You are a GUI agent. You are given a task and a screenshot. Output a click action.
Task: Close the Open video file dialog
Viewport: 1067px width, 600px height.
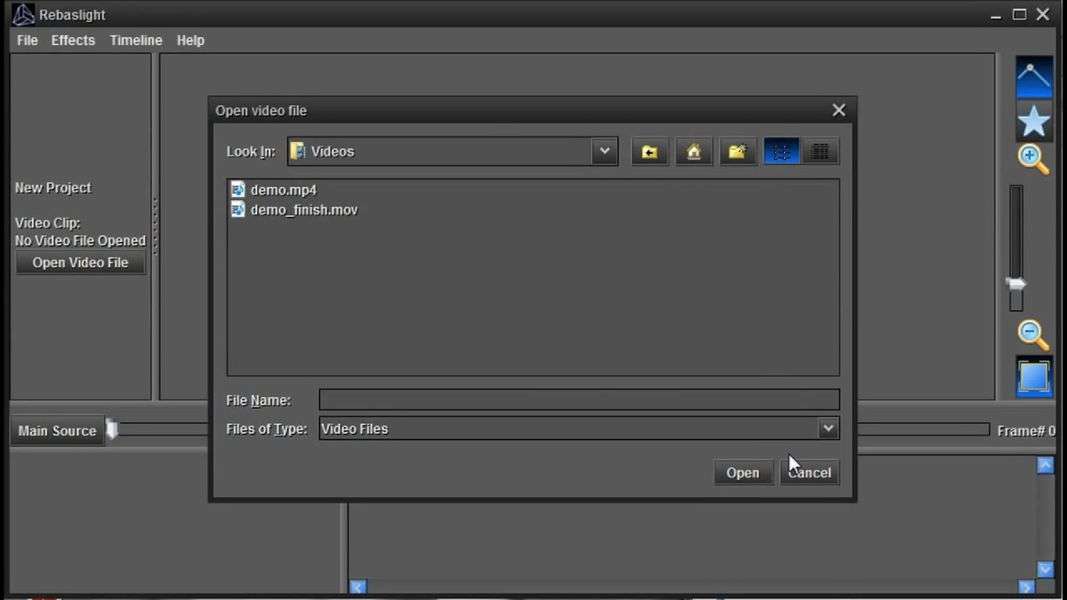tap(838, 110)
